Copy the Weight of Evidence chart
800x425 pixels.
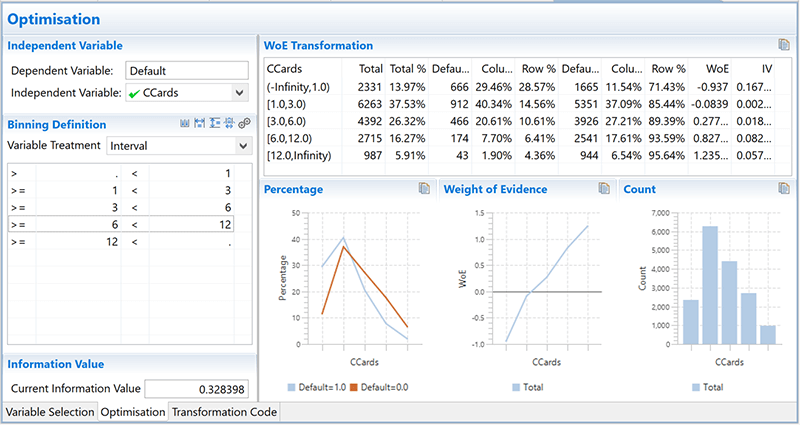pyautogui.click(x=603, y=188)
